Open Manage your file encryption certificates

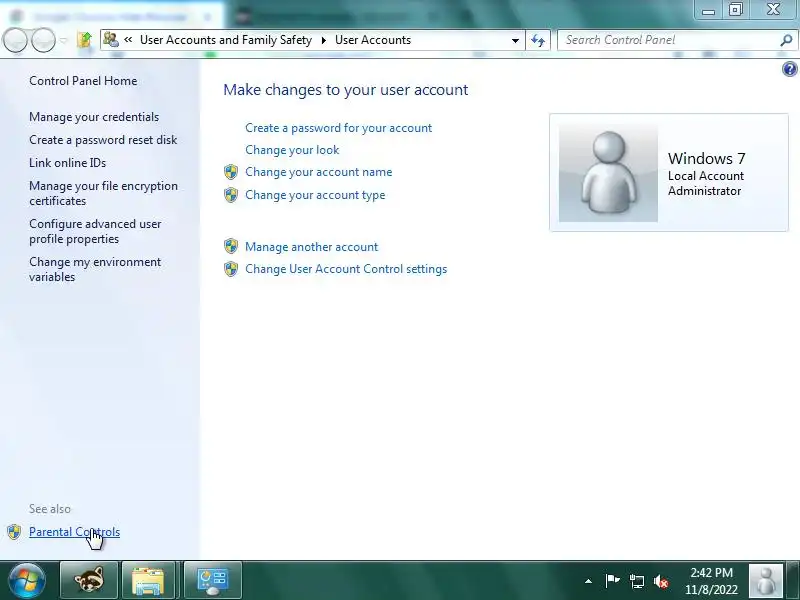pos(104,193)
